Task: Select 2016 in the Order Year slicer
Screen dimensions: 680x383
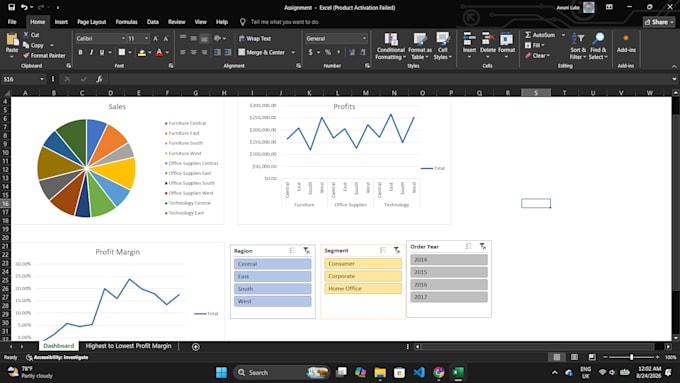Action: coord(449,284)
